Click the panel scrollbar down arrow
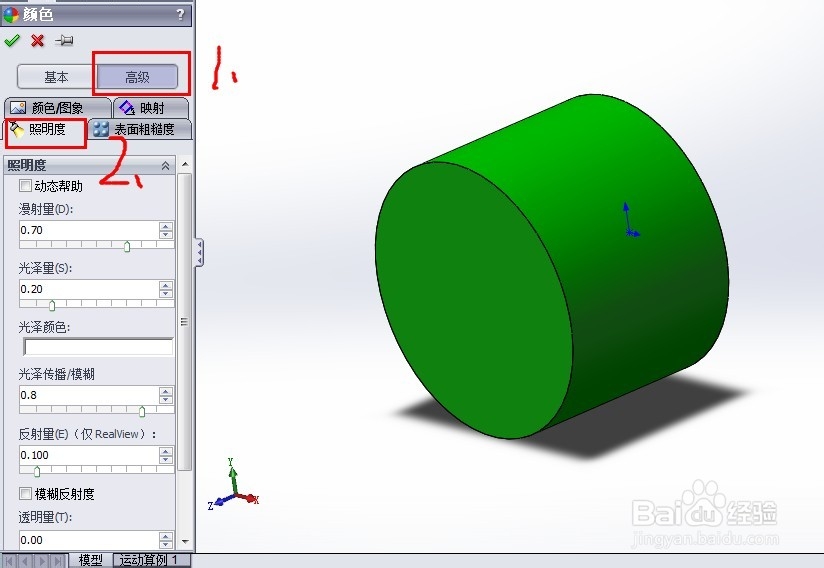 185,541
